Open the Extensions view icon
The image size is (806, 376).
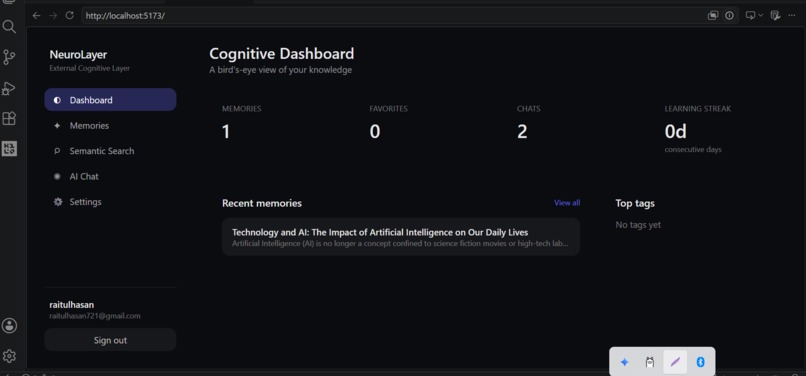[9, 119]
